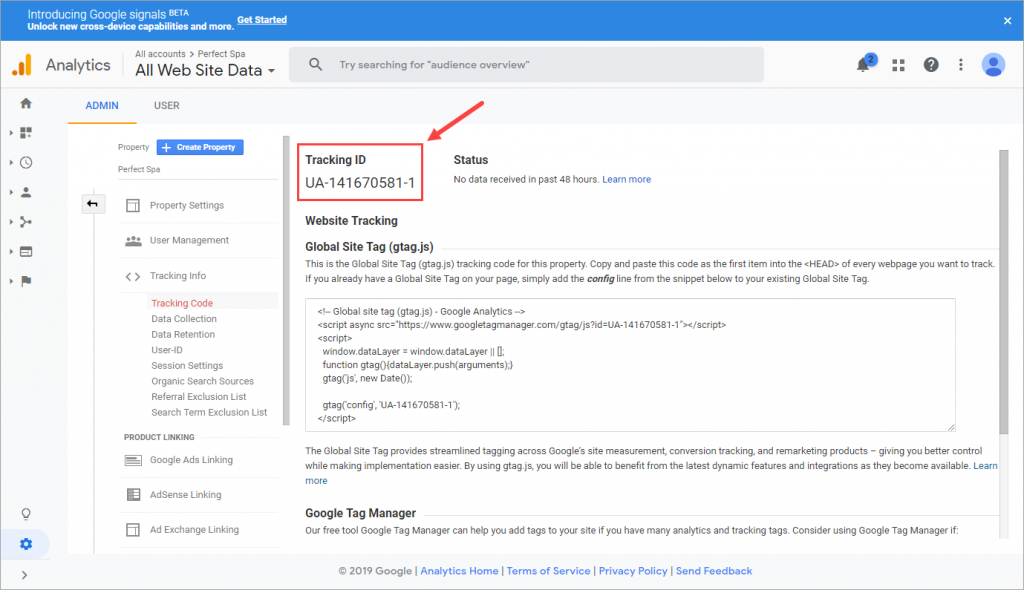Focus the audience overview search field
Image resolution: width=1024 pixels, height=590 pixels.
coord(526,64)
